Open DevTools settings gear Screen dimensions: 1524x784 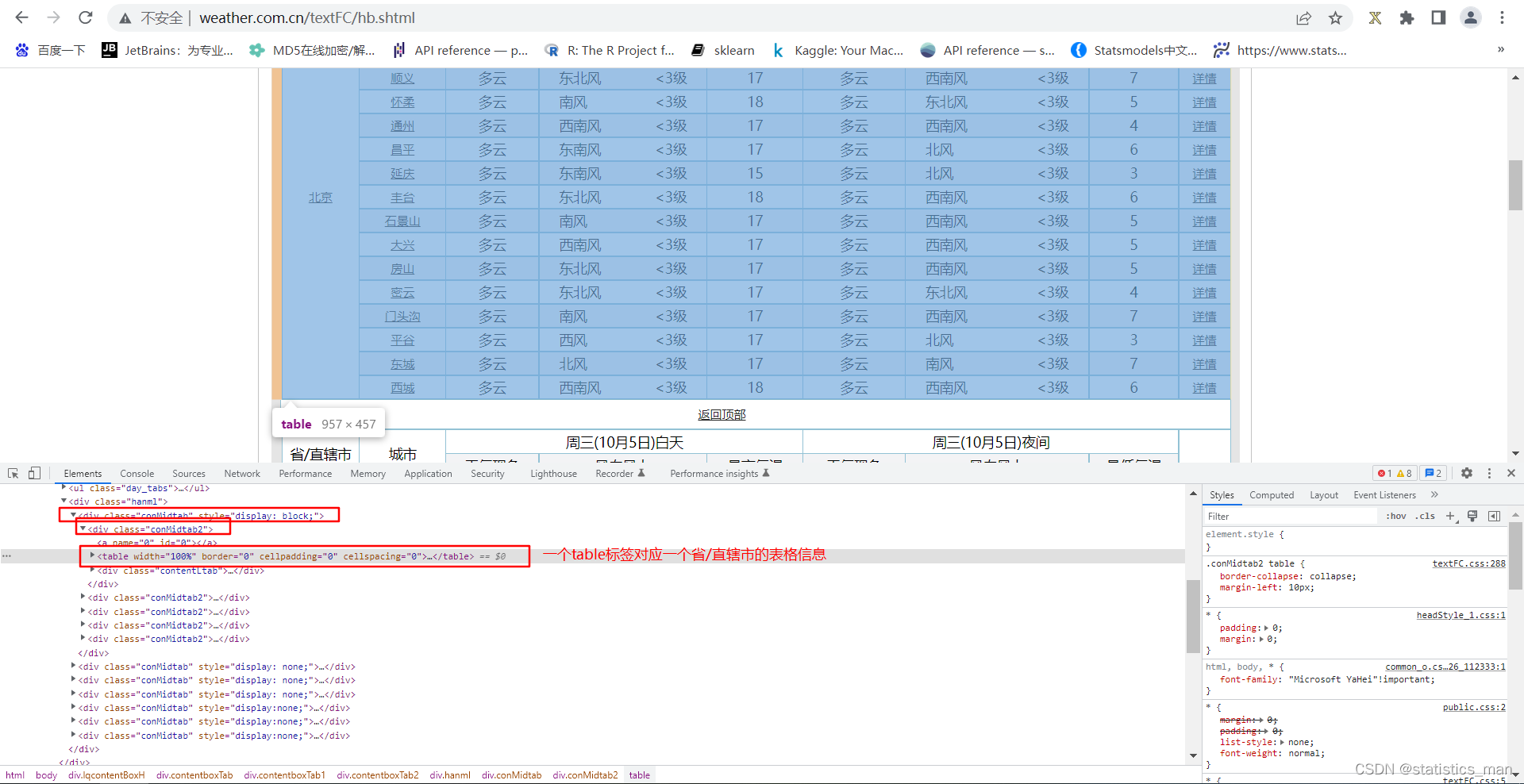pyautogui.click(x=1467, y=473)
